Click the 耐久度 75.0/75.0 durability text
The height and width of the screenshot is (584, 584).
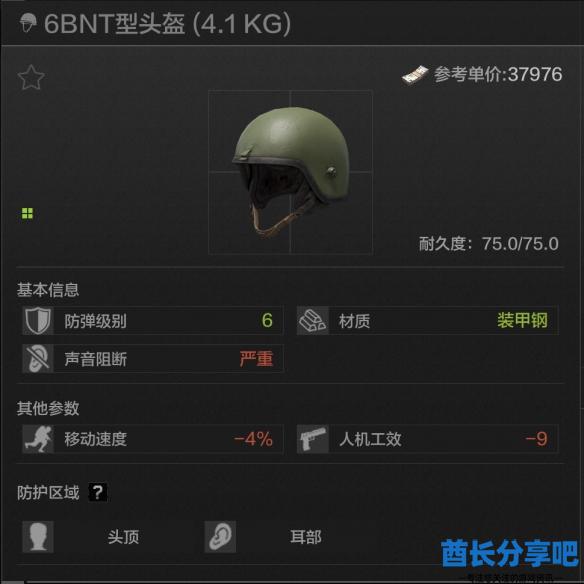tap(489, 244)
